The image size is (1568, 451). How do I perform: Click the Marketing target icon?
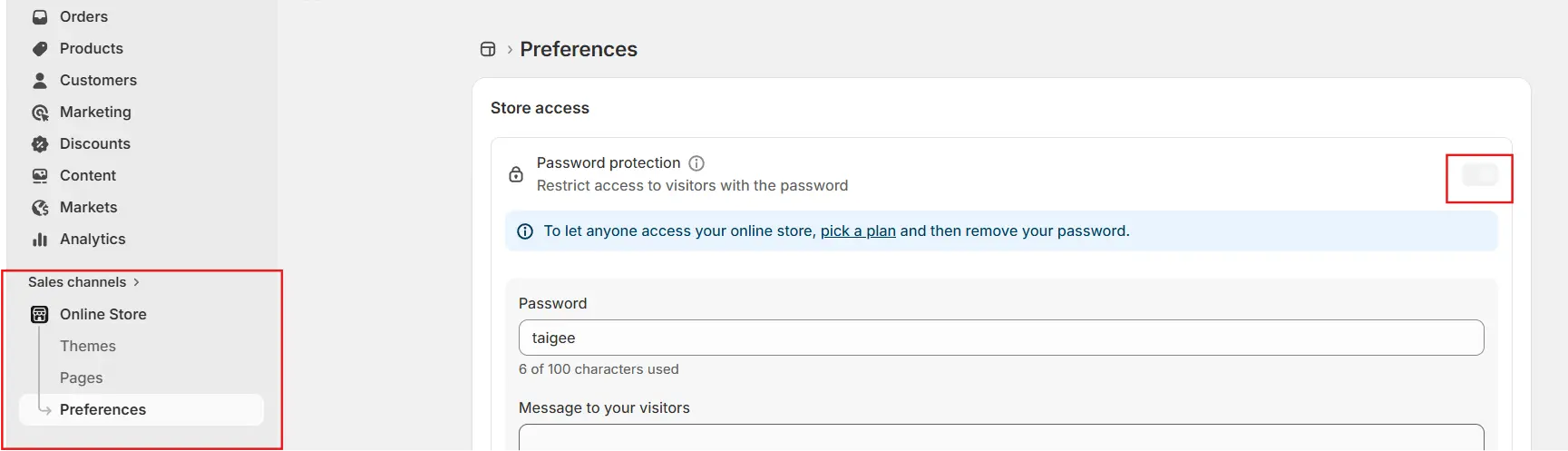point(40,113)
